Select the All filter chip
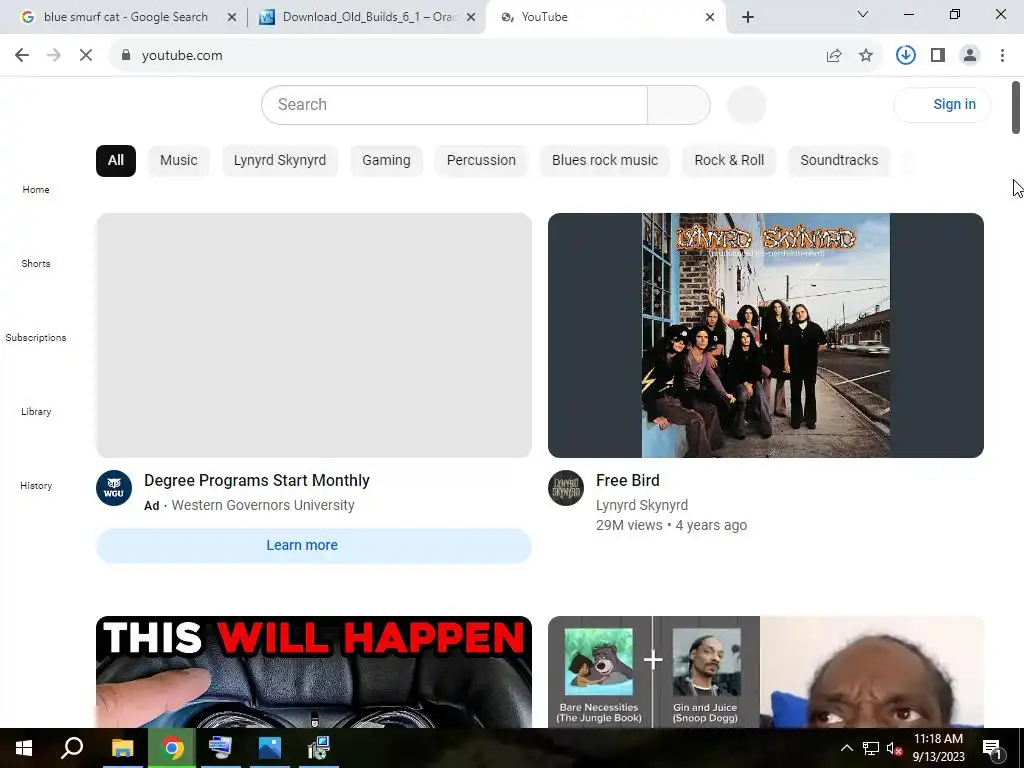The height and width of the screenshot is (768, 1024). click(116, 161)
